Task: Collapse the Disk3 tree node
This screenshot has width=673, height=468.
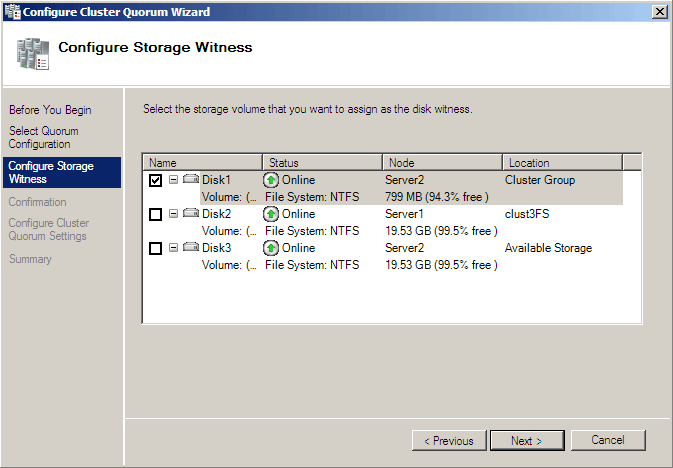Action: tap(173, 247)
